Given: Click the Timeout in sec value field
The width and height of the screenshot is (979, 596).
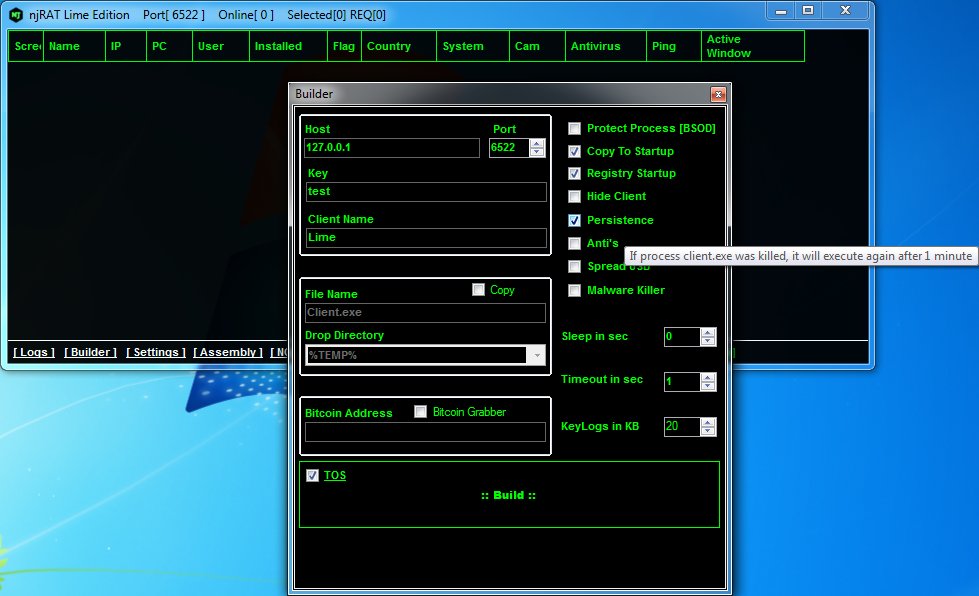Looking at the screenshot, I should coord(682,382).
